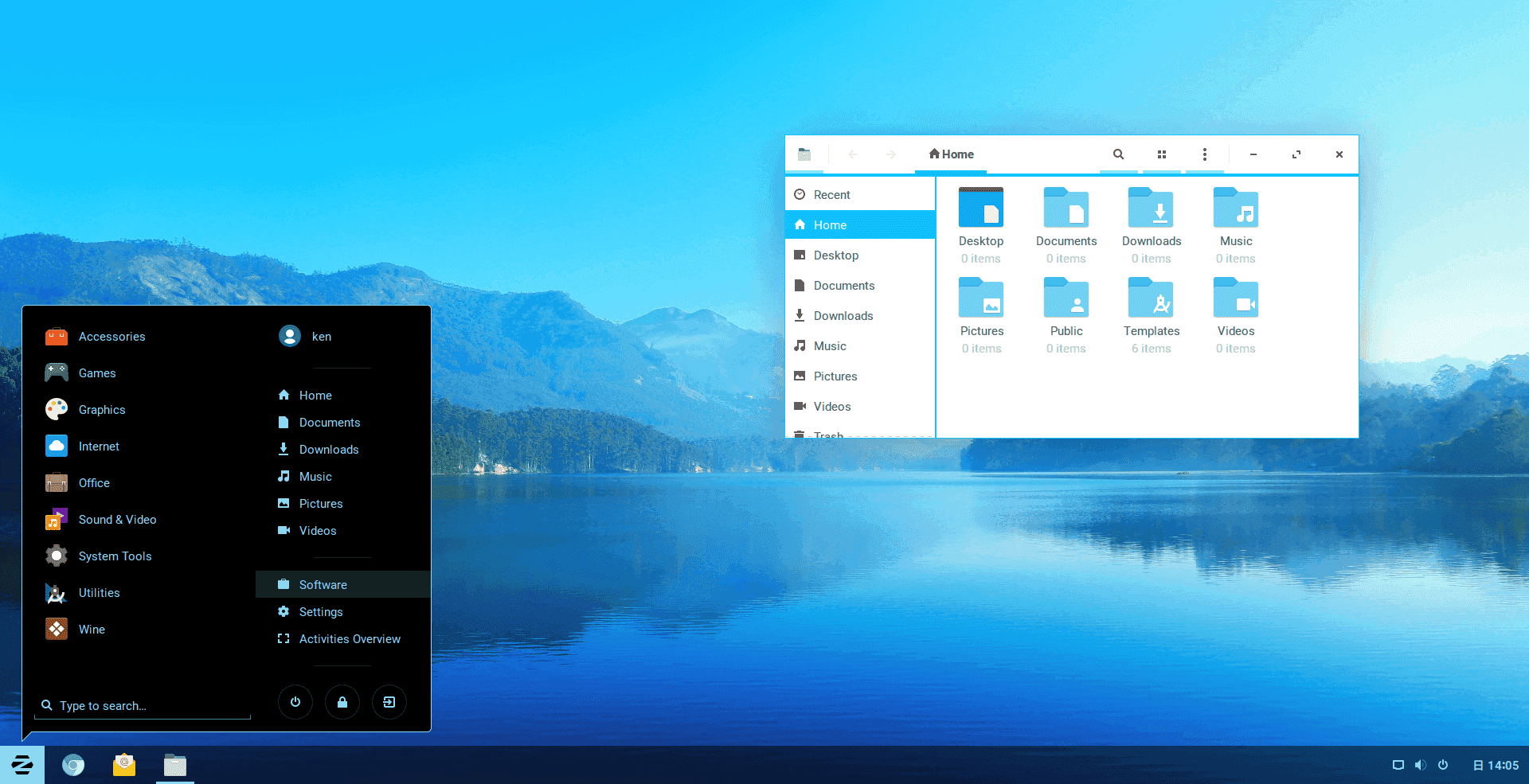The image size is (1529, 784).
Task: Select the Downloads folder icon in Files
Action: (1152, 209)
